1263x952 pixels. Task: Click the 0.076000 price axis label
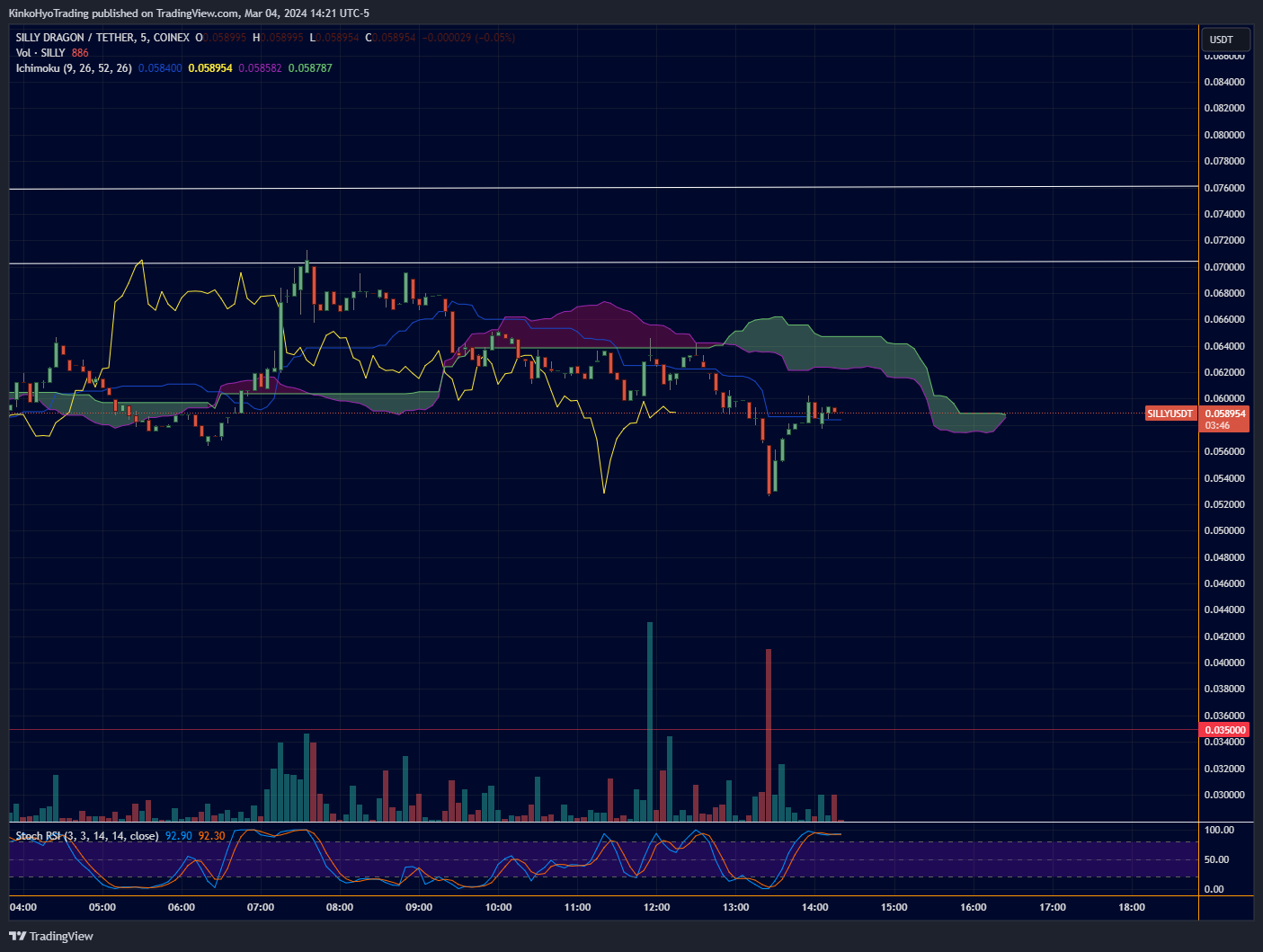(x=1224, y=188)
